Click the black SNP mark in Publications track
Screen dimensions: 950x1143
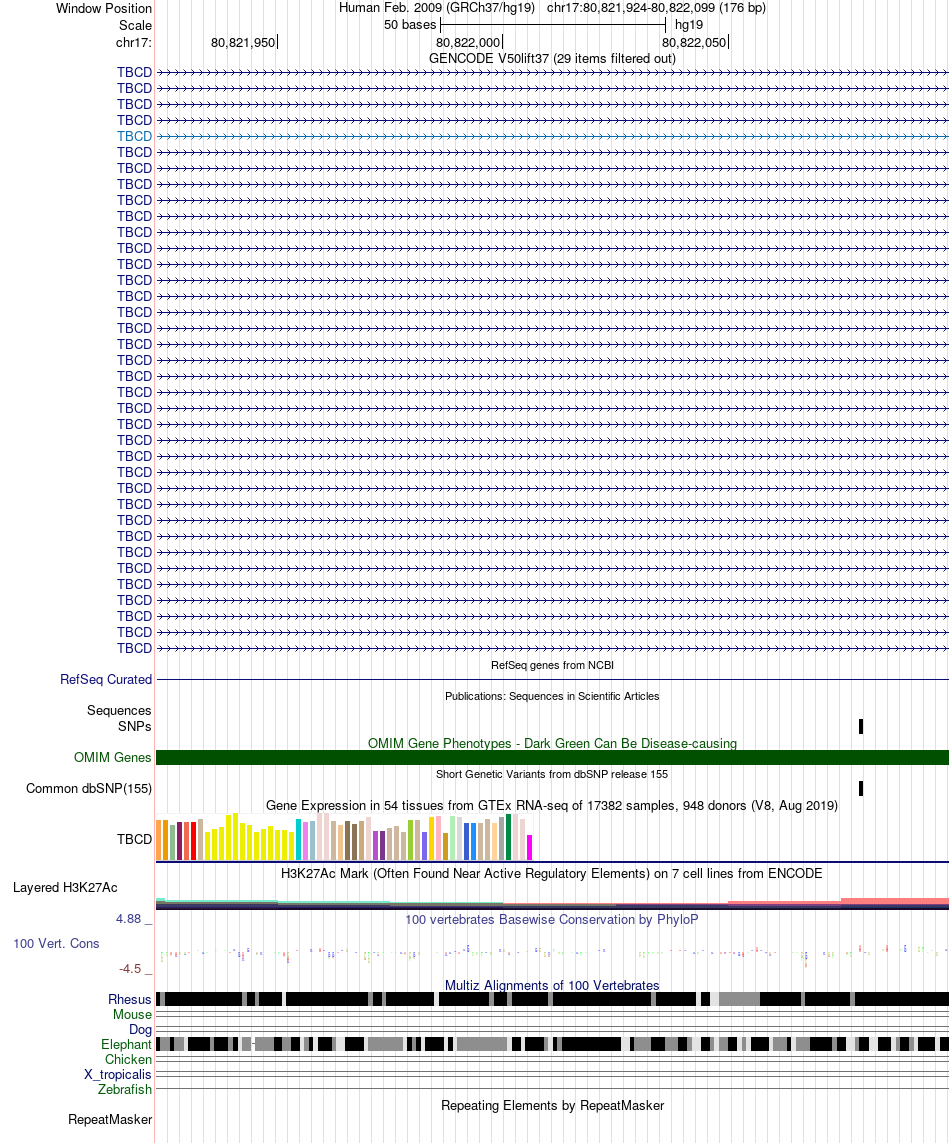click(861, 726)
